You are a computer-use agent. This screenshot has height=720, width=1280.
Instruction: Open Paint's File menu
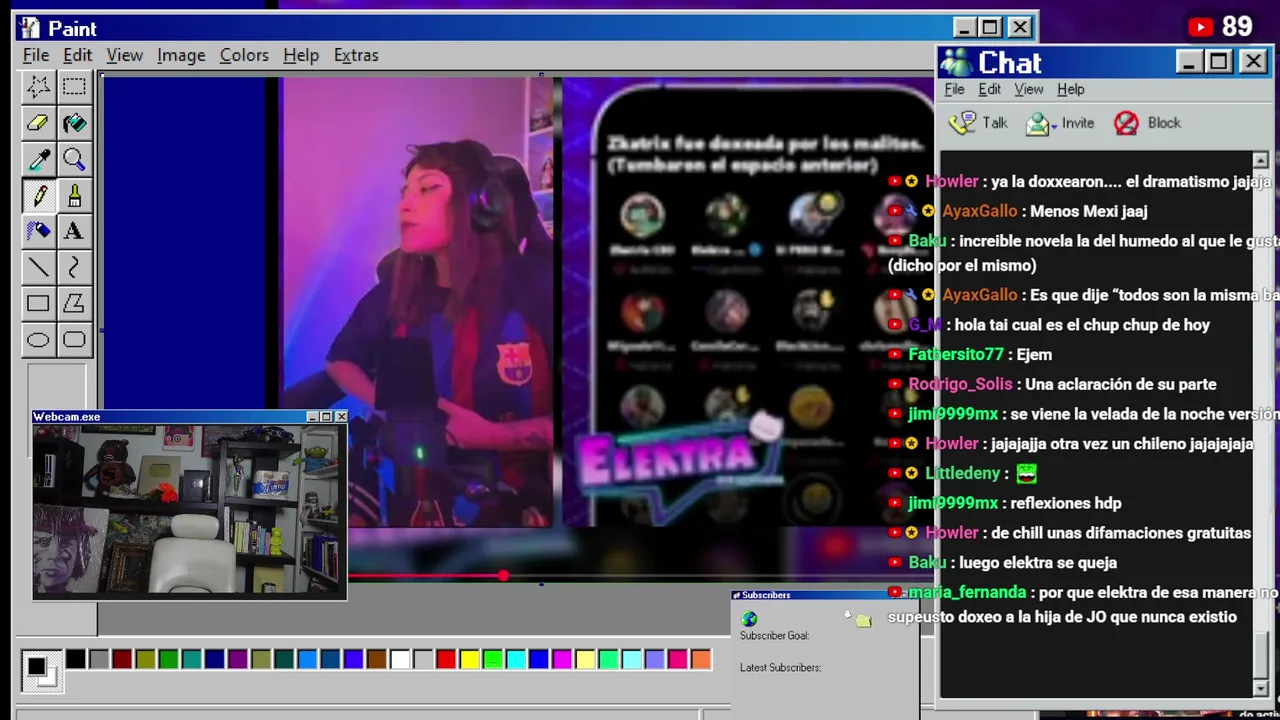36,55
